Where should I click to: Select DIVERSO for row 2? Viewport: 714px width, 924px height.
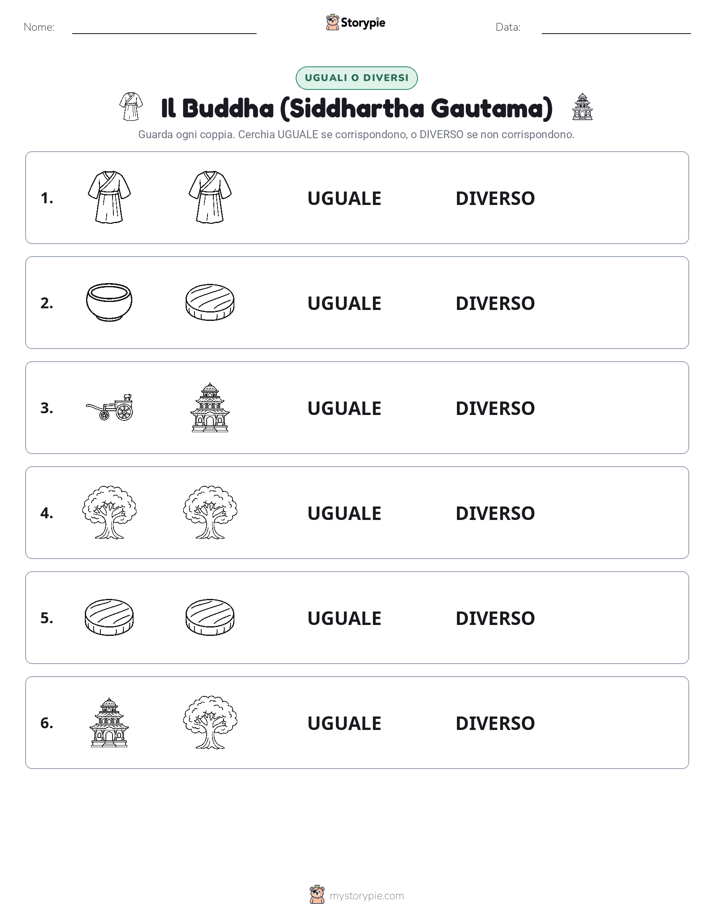click(x=495, y=303)
